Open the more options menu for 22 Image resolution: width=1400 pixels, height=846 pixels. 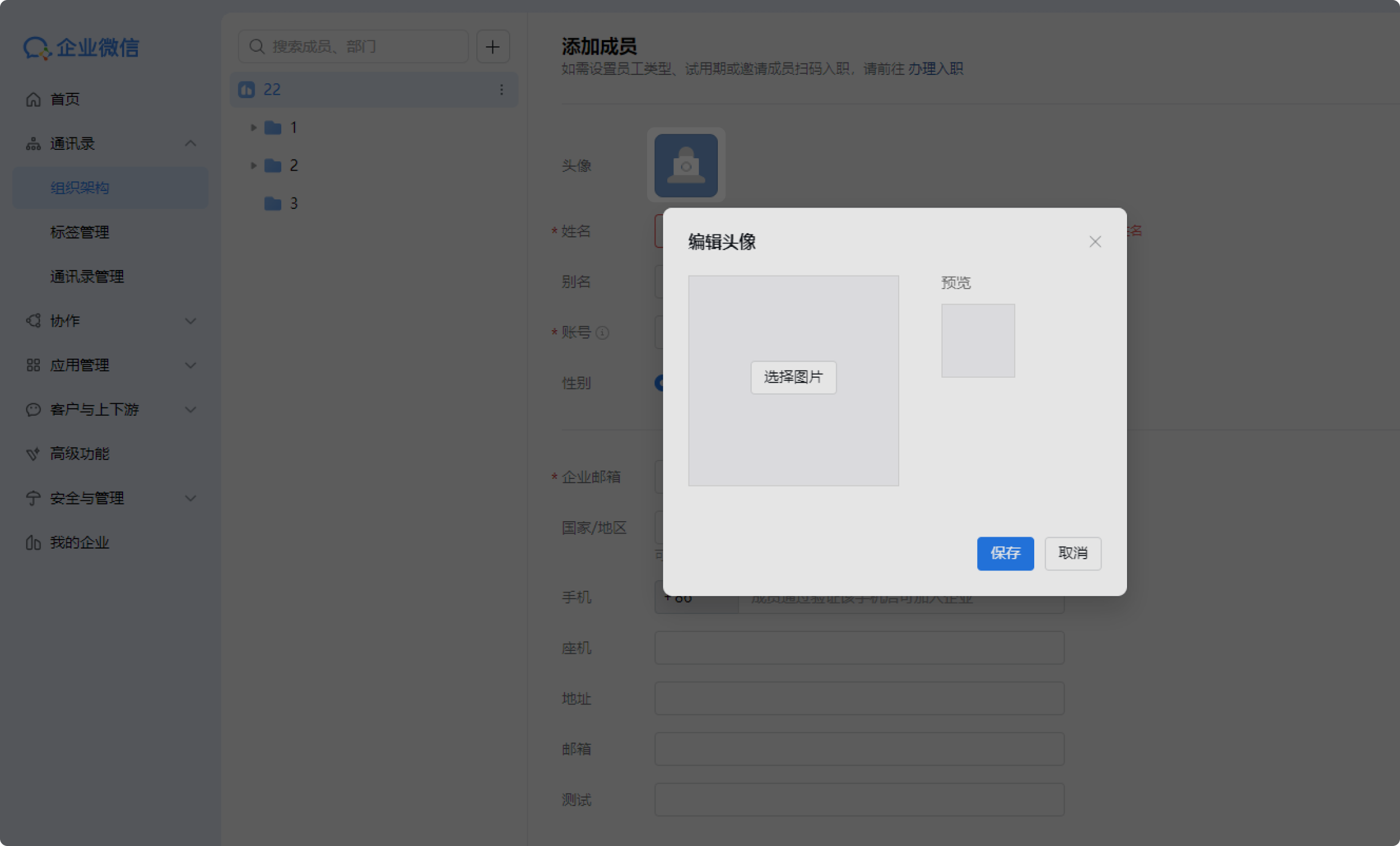click(501, 90)
